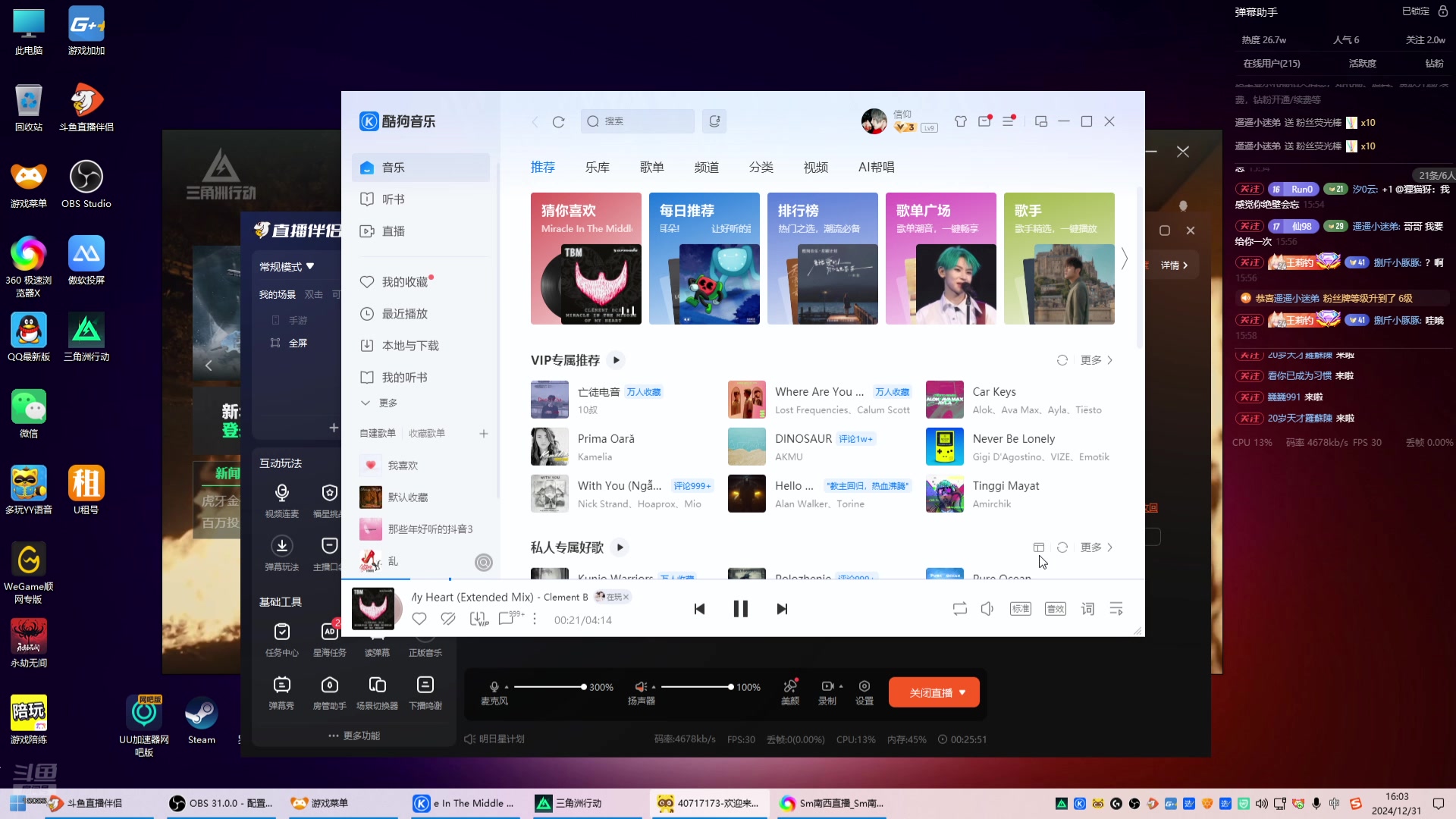Refresh the Kugou Music page
Viewport: 1456px width, 819px height.
[x=559, y=121]
